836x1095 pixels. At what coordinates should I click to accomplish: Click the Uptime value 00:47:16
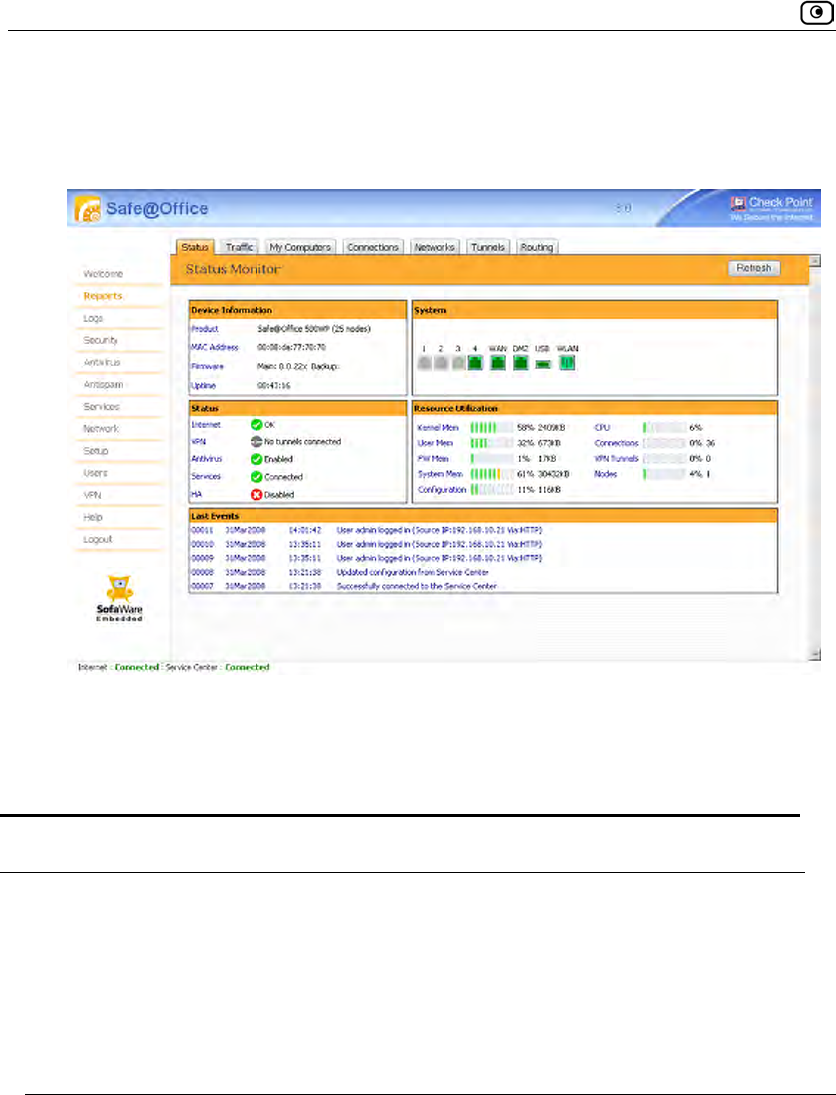274,385
